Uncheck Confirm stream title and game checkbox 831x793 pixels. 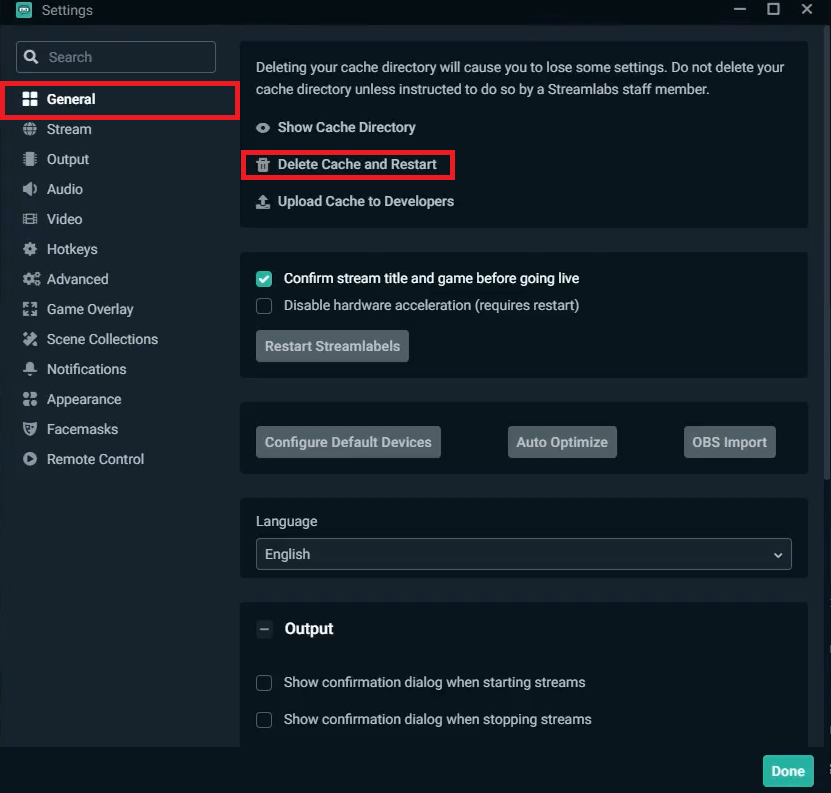(x=264, y=279)
